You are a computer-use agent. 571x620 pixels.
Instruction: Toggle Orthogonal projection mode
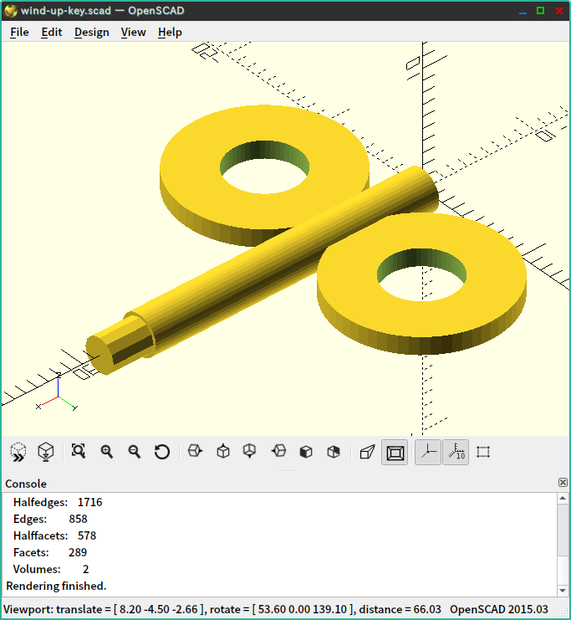[x=395, y=452]
